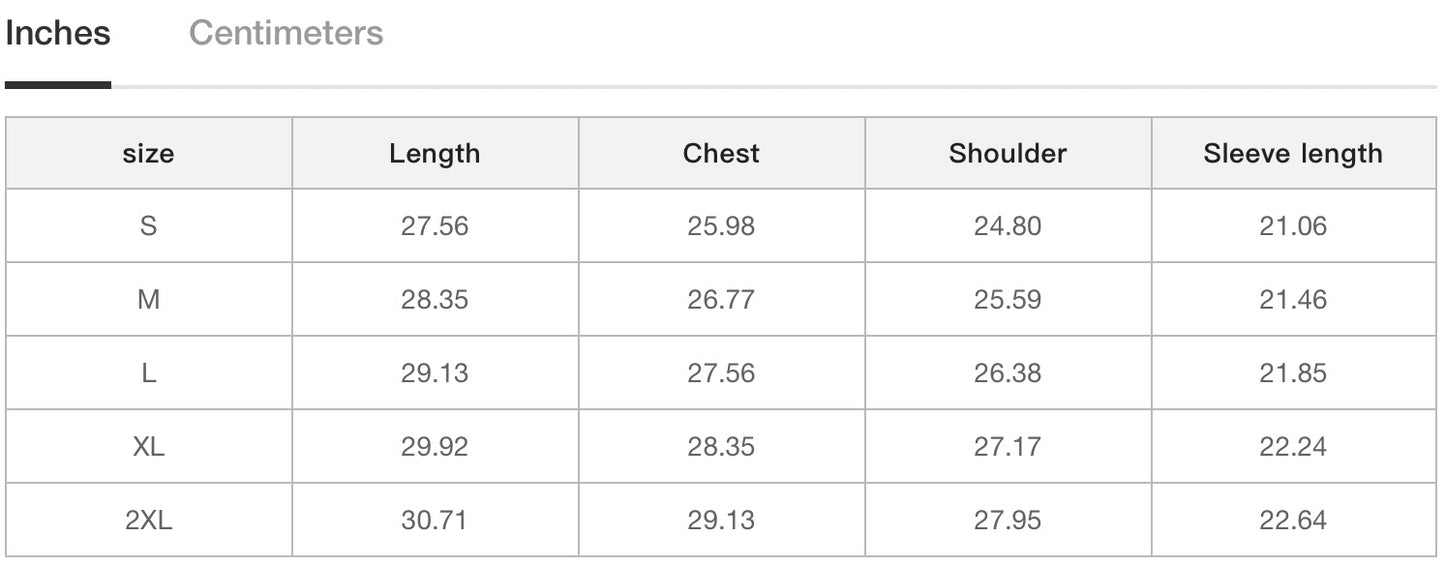The image size is (1445, 566).
Task: Click the size column header
Action: [148, 153]
